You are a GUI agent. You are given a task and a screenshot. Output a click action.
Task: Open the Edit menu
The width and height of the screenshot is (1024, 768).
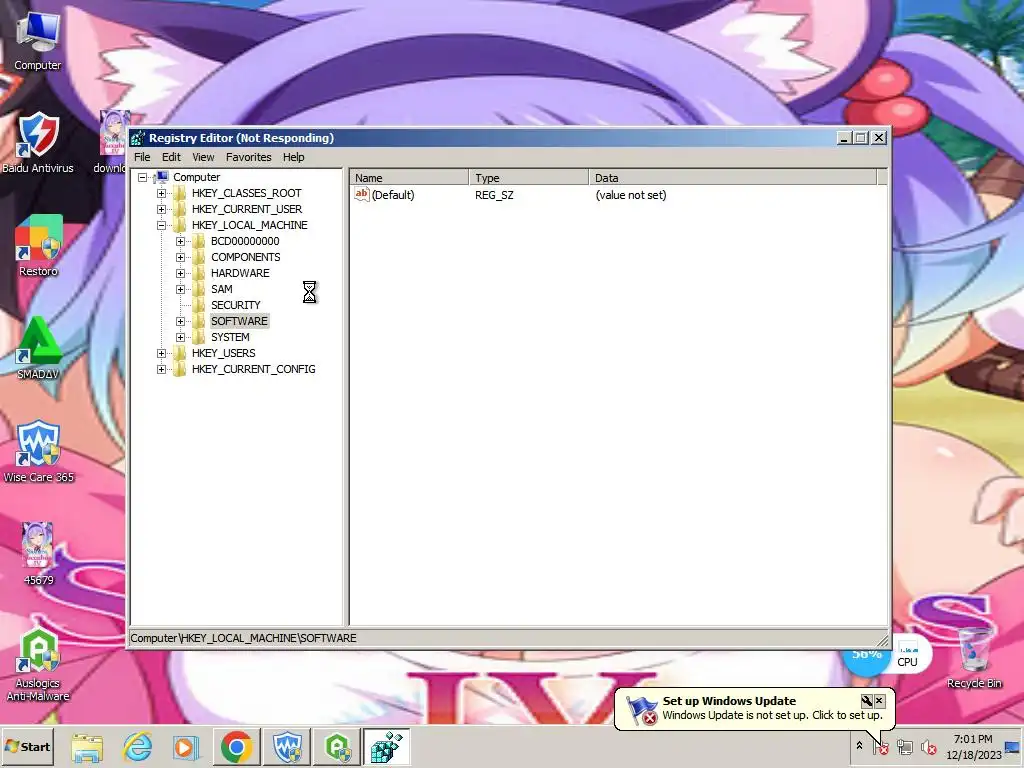pyautogui.click(x=171, y=157)
